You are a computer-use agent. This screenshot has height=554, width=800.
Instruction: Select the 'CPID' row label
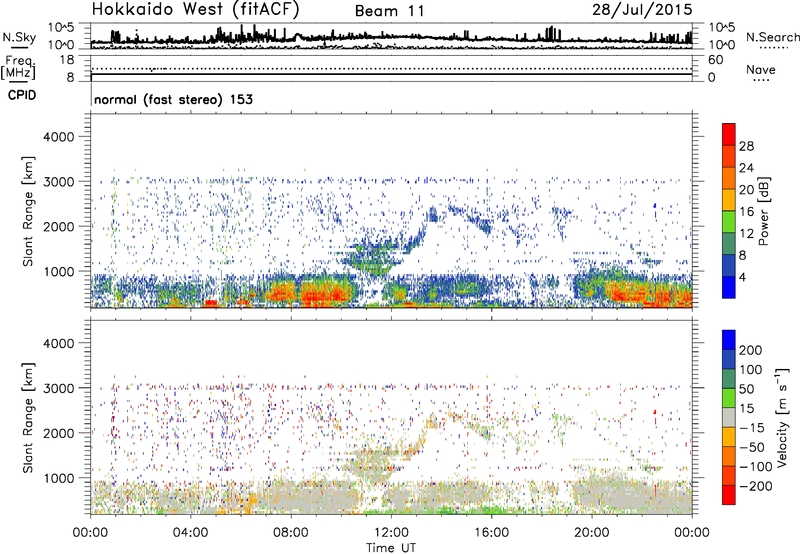[22, 95]
